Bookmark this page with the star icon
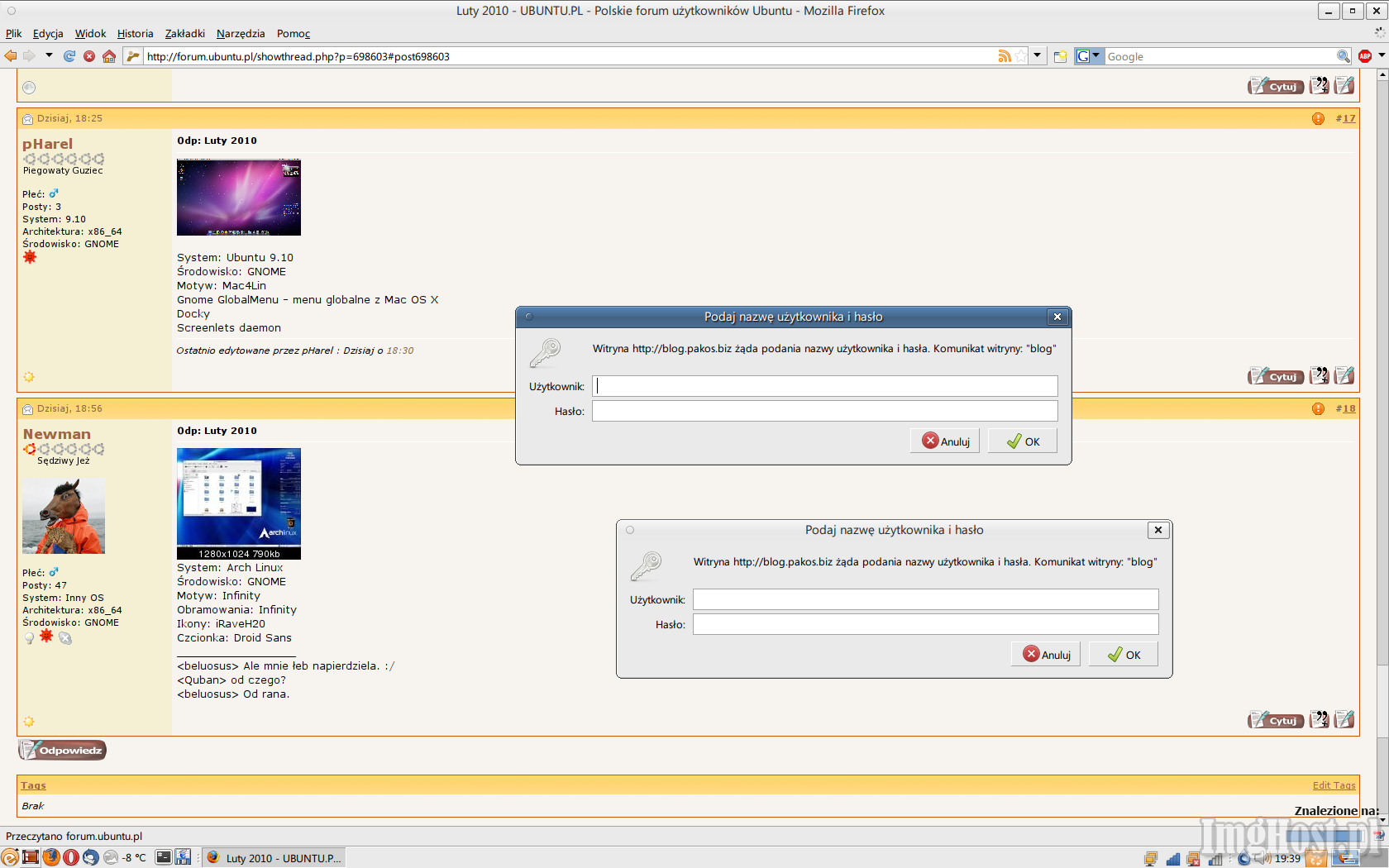Image resolution: width=1389 pixels, height=868 pixels. click(1021, 56)
